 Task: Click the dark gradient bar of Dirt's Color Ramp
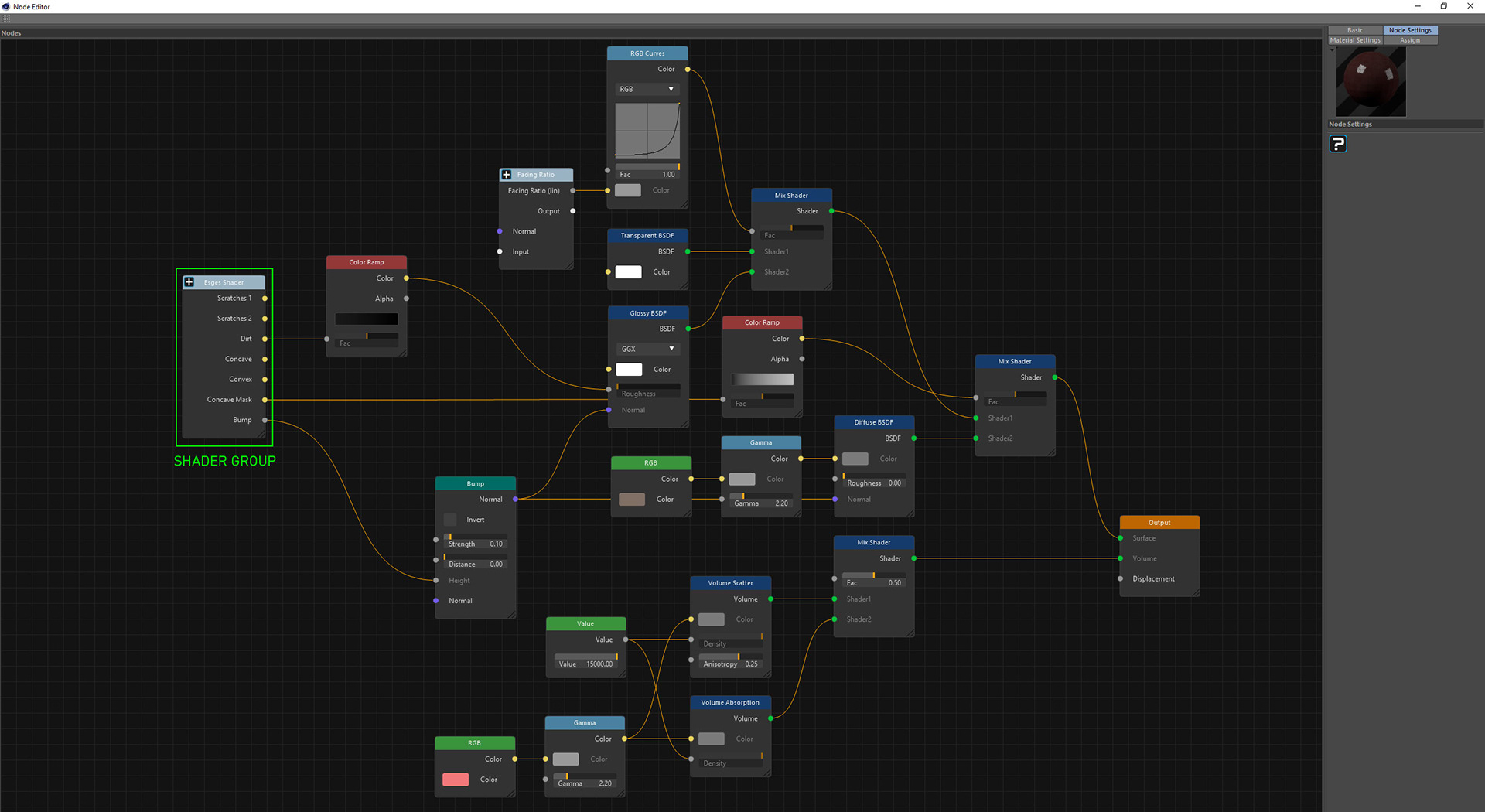tap(367, 319)
